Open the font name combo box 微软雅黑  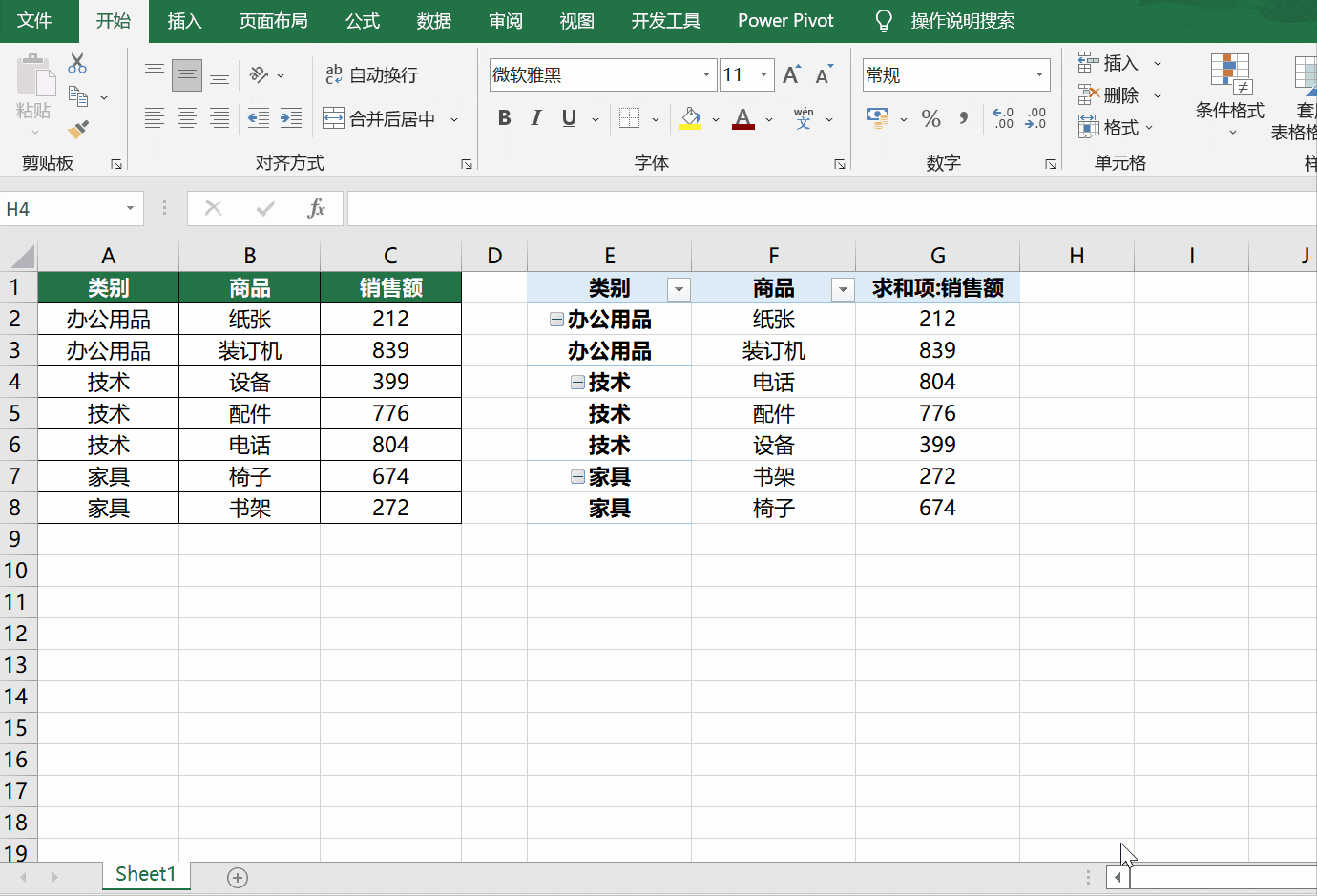tap(602, 74)
